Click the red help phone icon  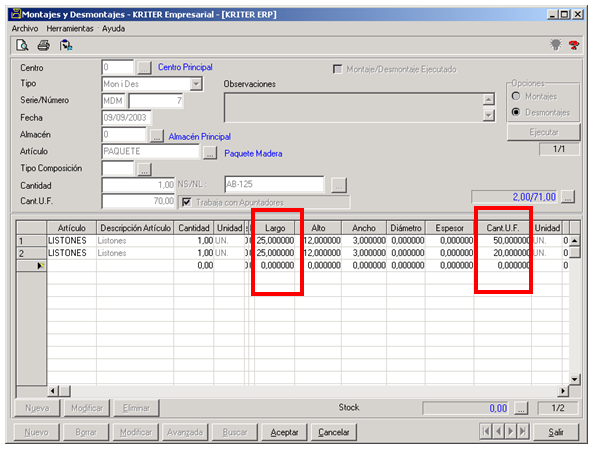[x=574, y=45]
